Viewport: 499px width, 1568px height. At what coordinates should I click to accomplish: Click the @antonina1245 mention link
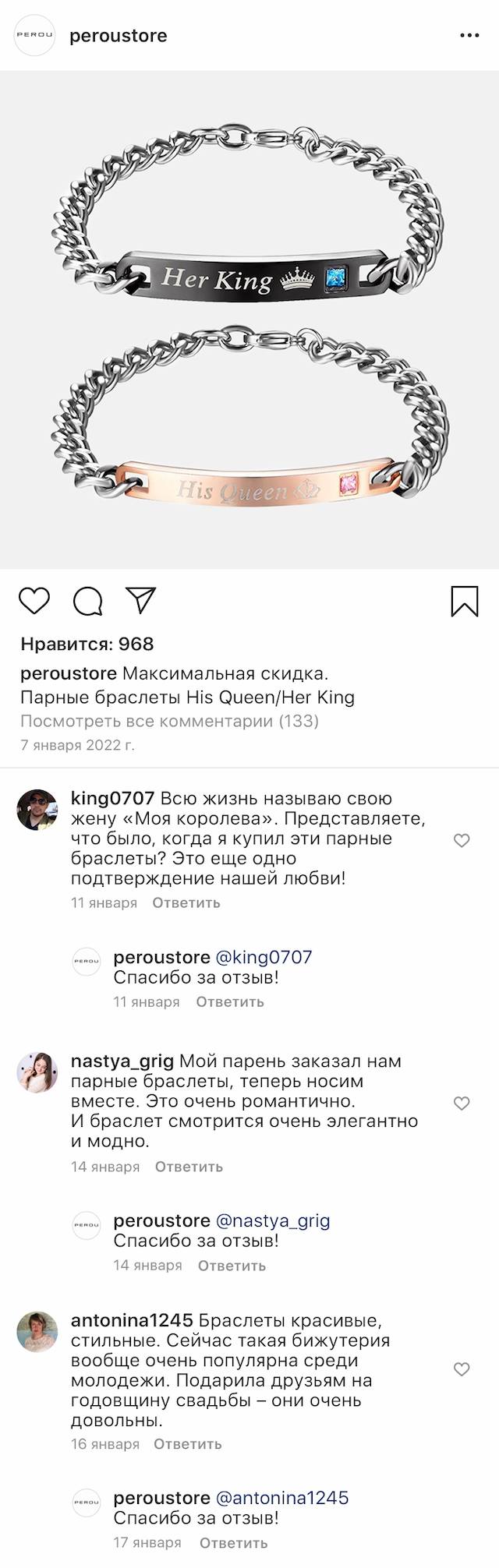(x=281, y=1498)
